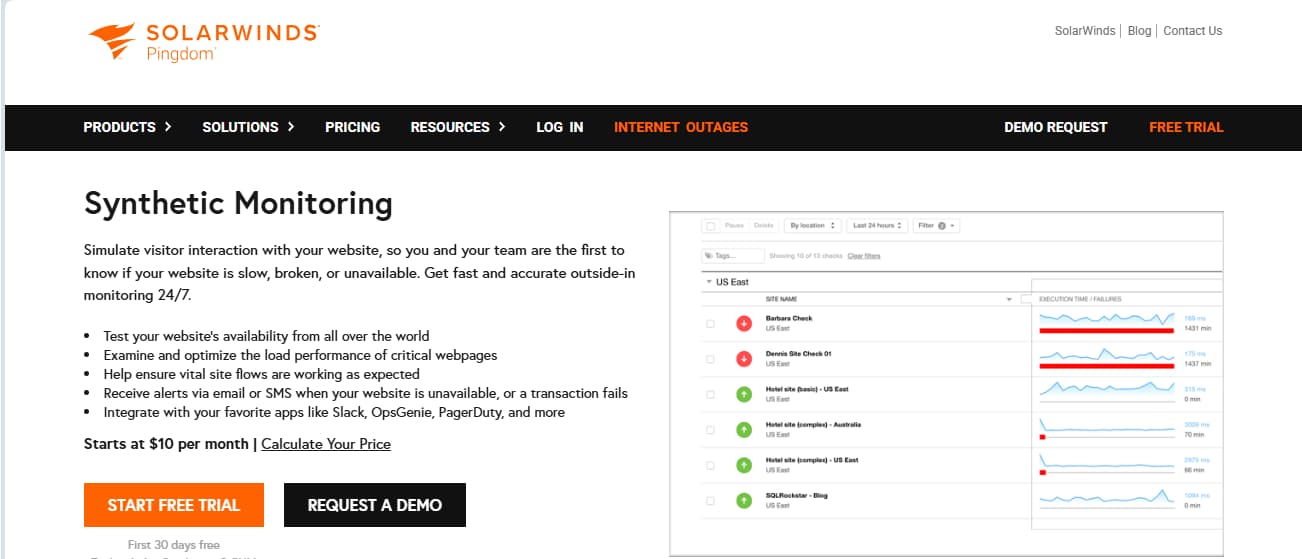Open the By location dropdown
The height and width of the screenshot is (559, 1302).
tap(812, 226)
